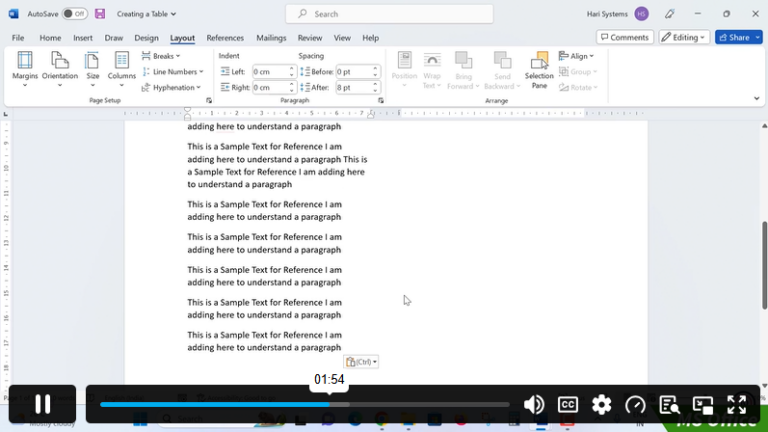This screenshot has height=432, width=768.
Task: Switch to the Draw tab
Action: tap(114, 38)
